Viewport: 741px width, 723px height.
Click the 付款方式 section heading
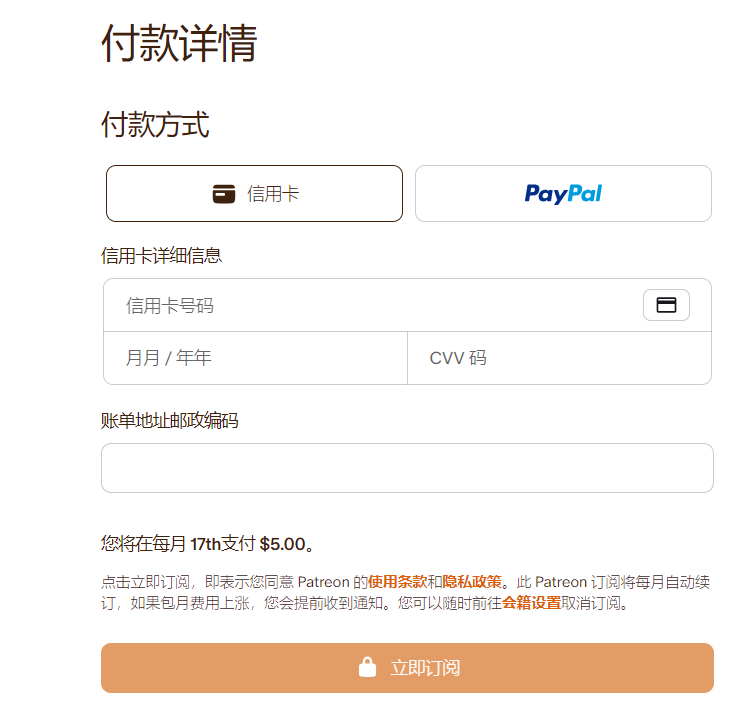tap(155, 124)
